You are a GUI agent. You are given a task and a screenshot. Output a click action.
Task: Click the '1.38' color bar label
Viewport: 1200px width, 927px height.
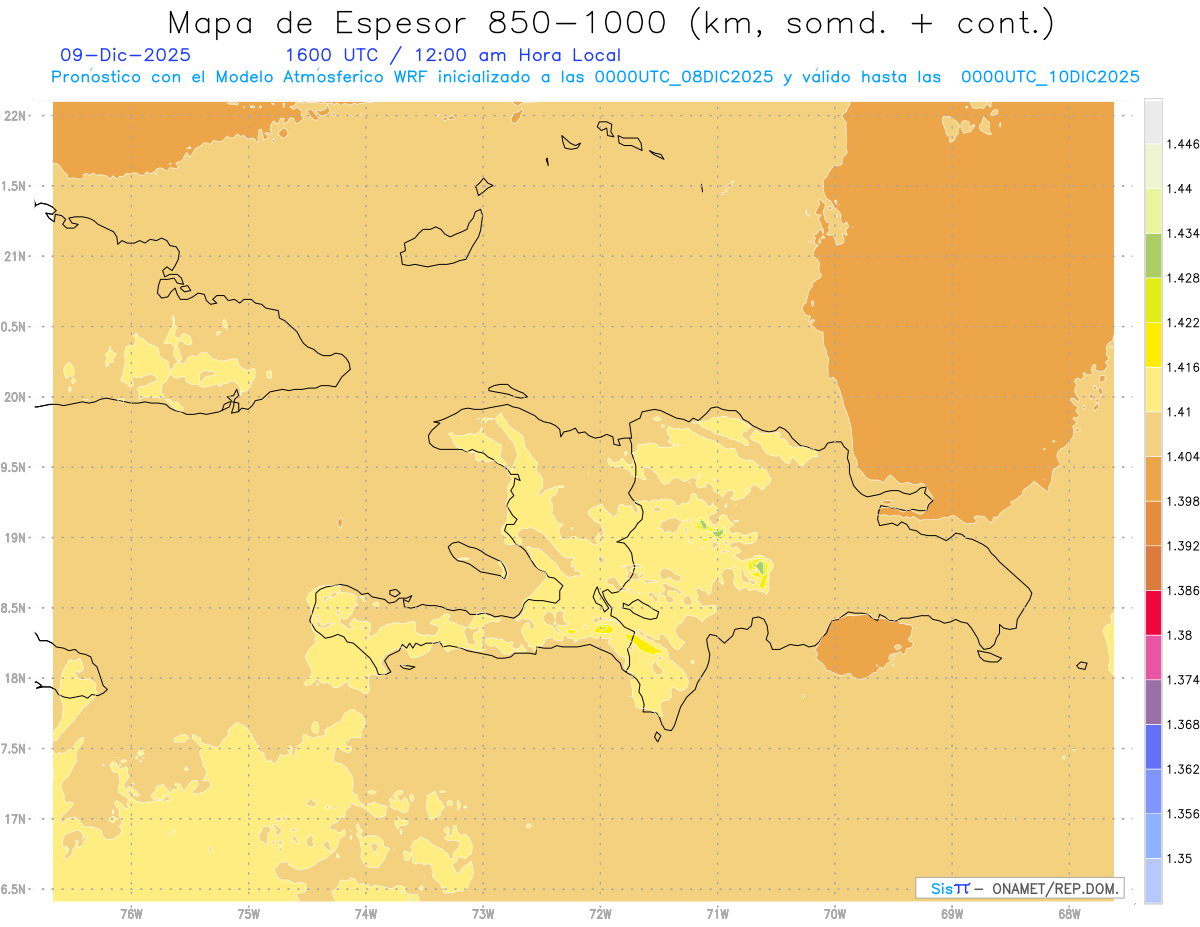click(x=1180, y=635)
